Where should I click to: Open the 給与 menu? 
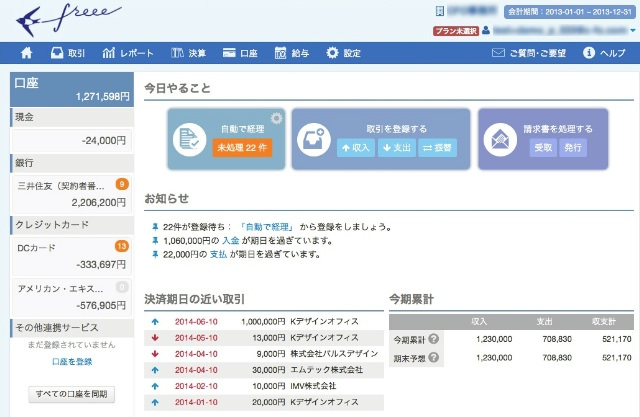point(291,53)
